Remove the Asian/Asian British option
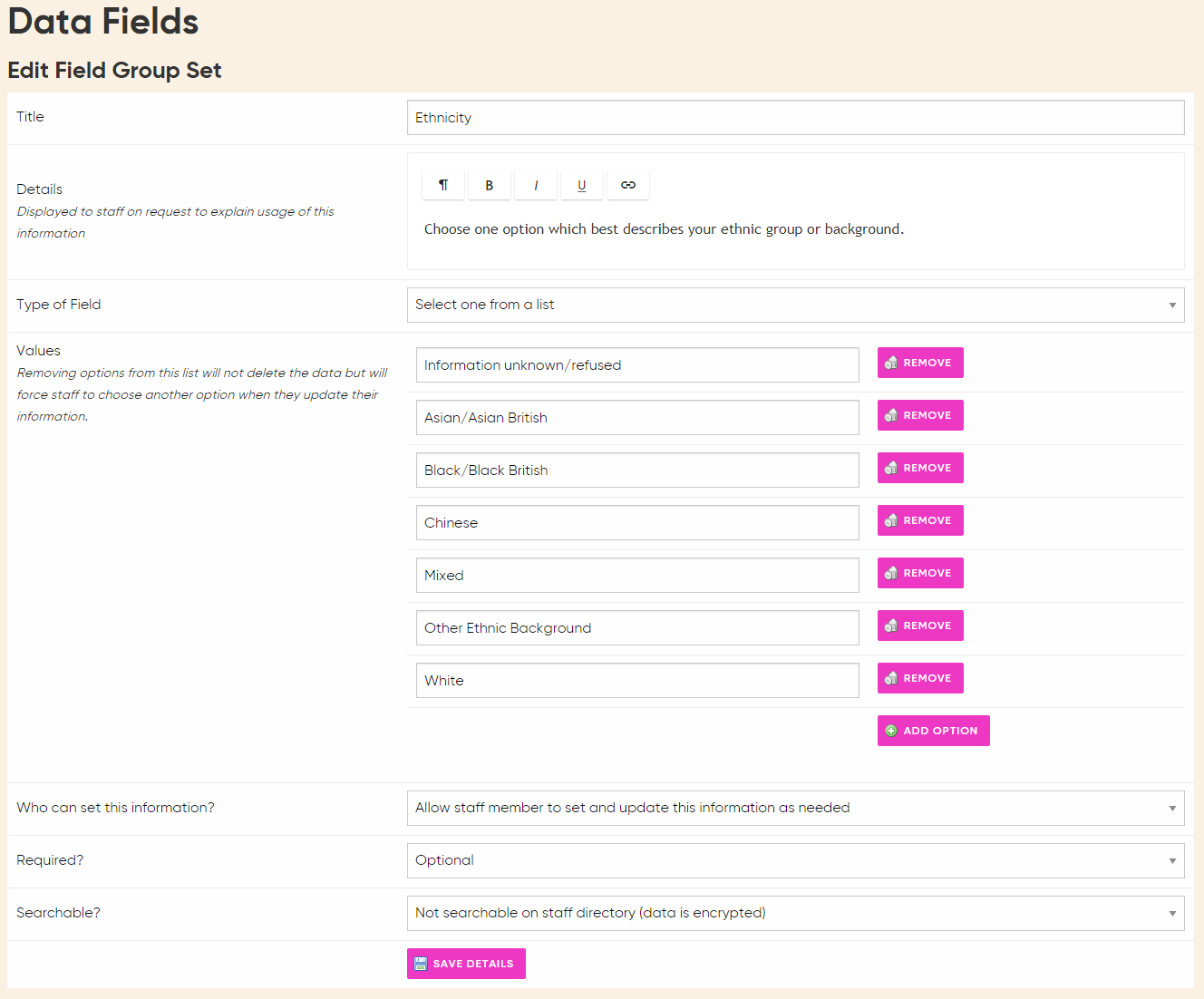 click(x=920, y=415)
